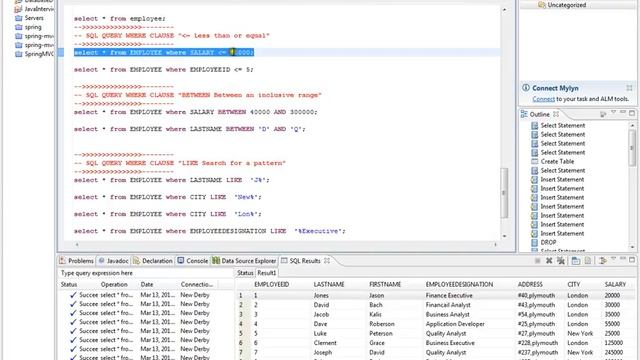Switch to the Problems tab
The image size is (640, 360).
(76, 260)
